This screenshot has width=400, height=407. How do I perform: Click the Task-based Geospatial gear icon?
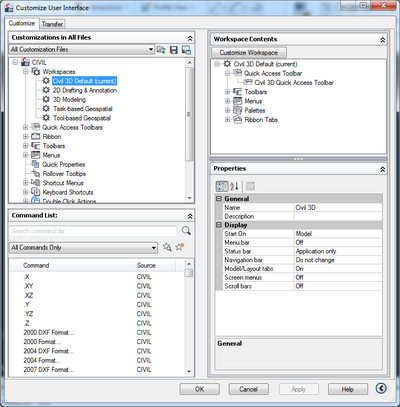click(46, 108)
